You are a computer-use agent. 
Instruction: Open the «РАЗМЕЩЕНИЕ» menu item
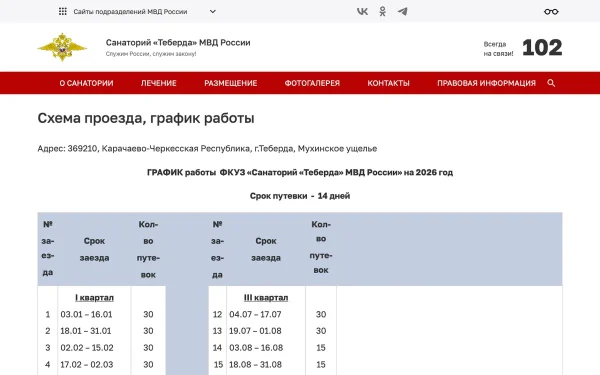click(x=230, y=83)
